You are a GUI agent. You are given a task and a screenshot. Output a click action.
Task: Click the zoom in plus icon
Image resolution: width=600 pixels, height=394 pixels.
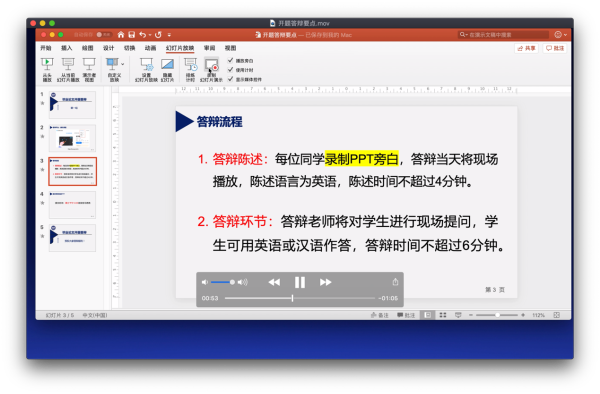point(523,315)
